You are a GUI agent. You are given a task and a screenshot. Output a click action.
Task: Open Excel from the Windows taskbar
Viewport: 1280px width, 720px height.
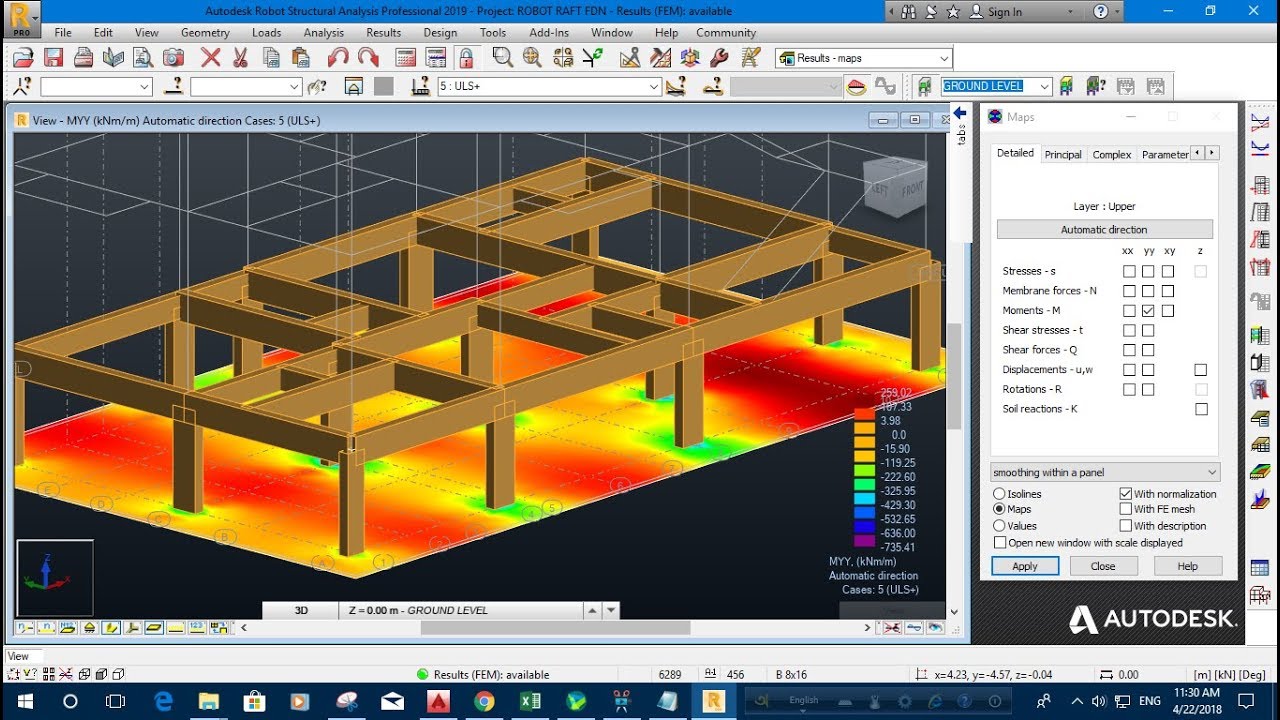pyautogui.click(x=530, y=701)
